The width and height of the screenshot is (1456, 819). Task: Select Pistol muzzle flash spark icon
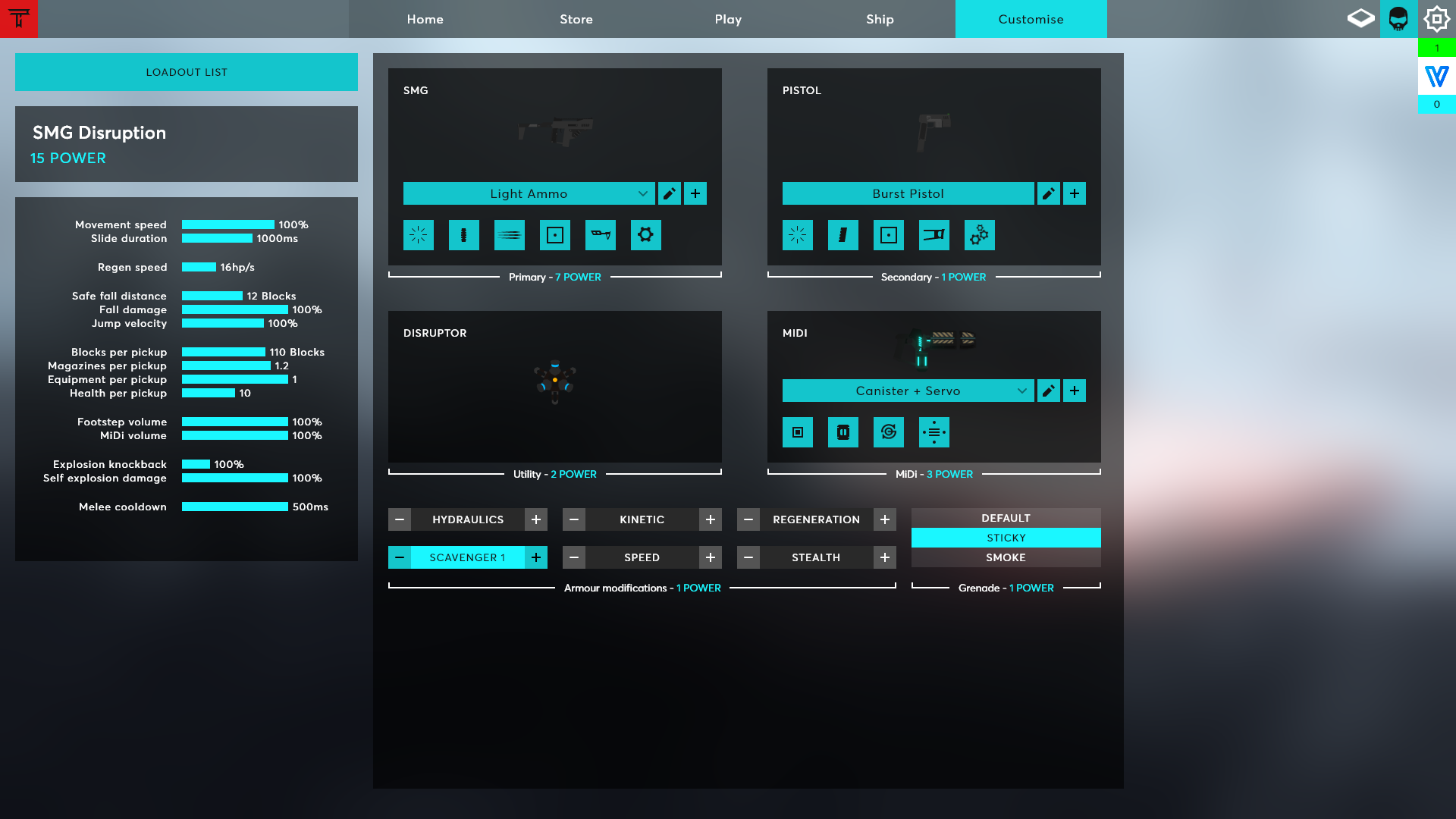pyautogui.click(x=798, y=235)
